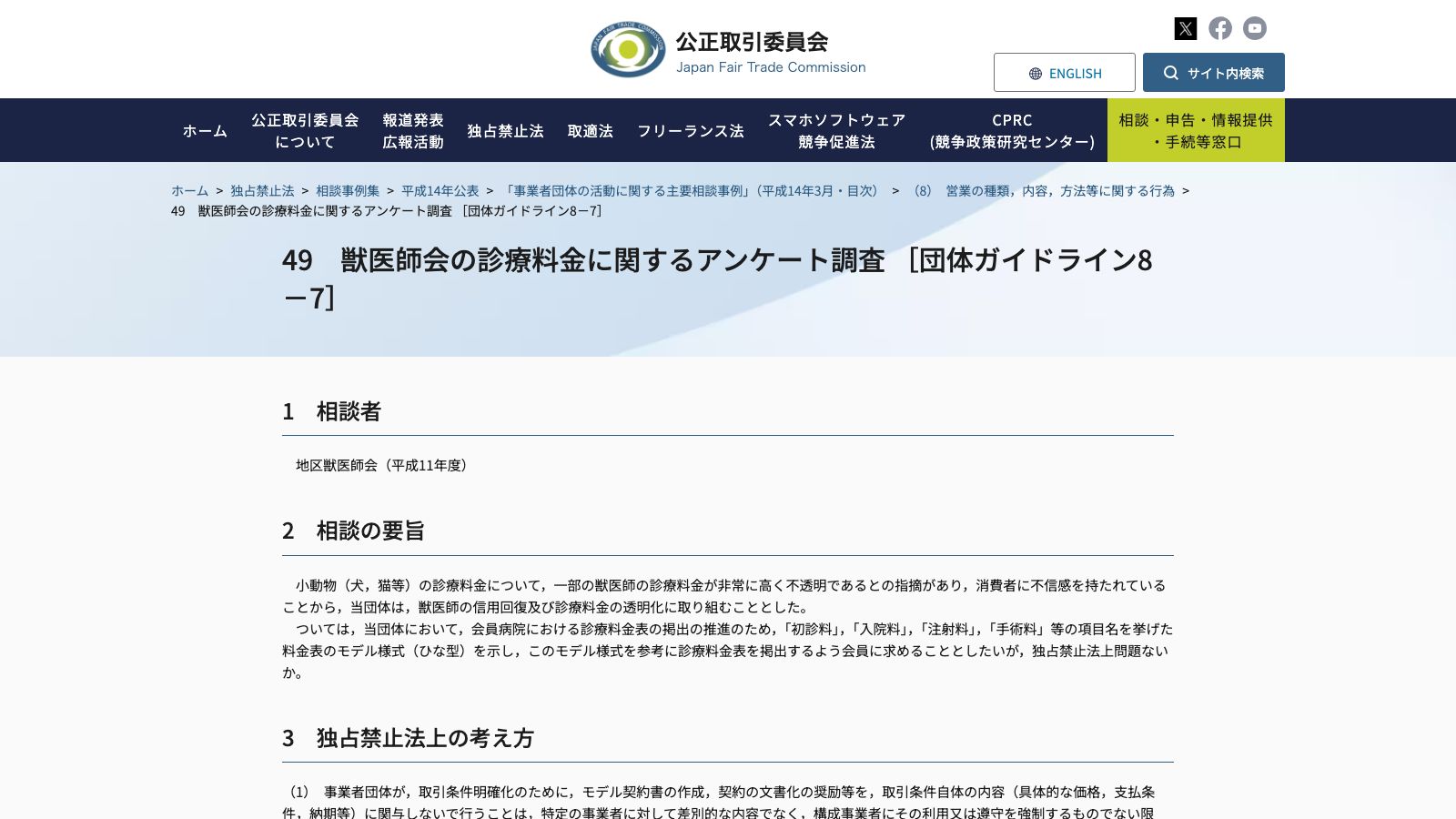Open 報道発表 広報活動 menu item
Viewport: 1456px width, 819px height.
(413, 130)
